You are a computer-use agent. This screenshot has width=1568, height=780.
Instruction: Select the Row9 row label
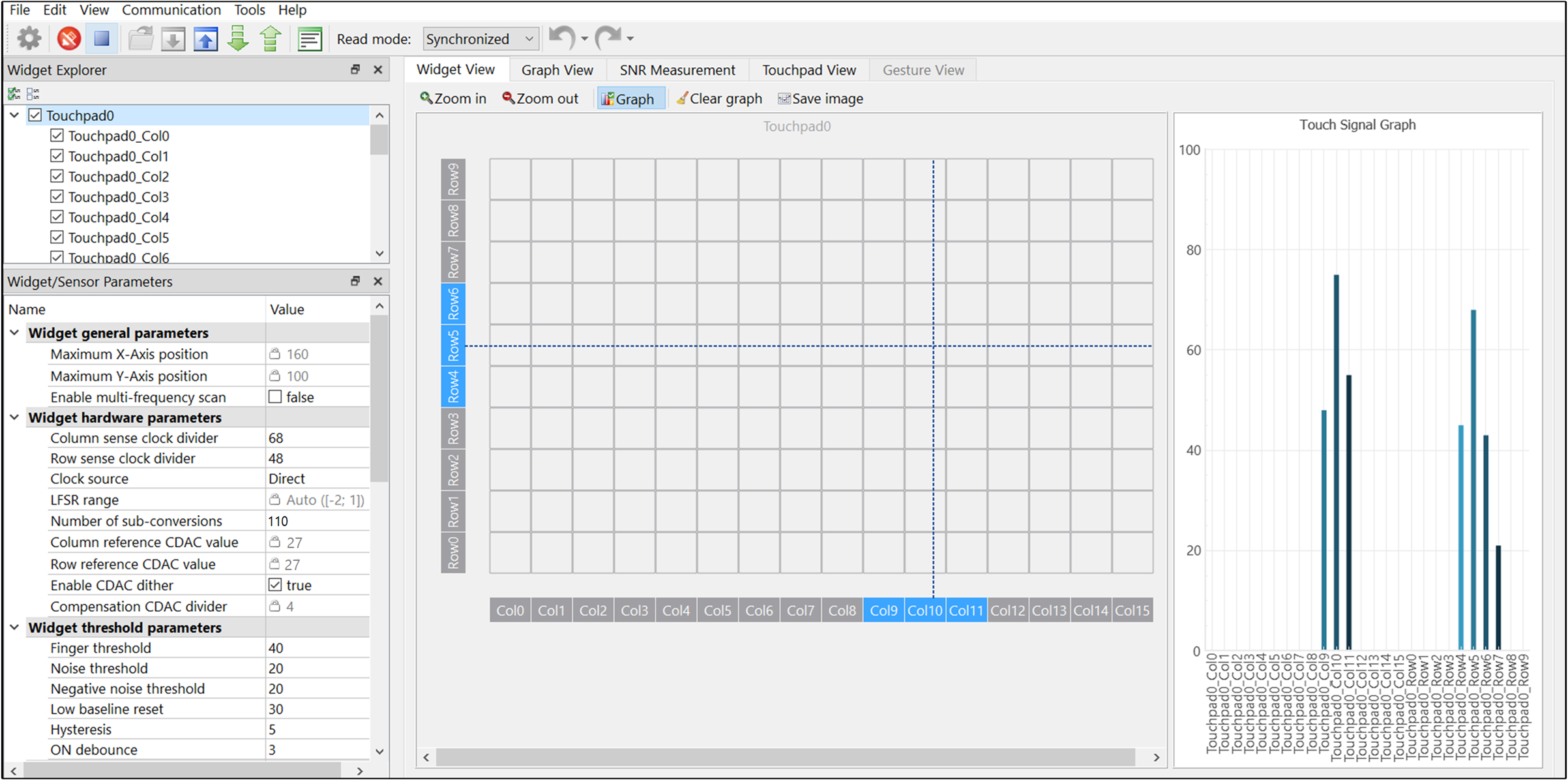click(x=453, y=179)
